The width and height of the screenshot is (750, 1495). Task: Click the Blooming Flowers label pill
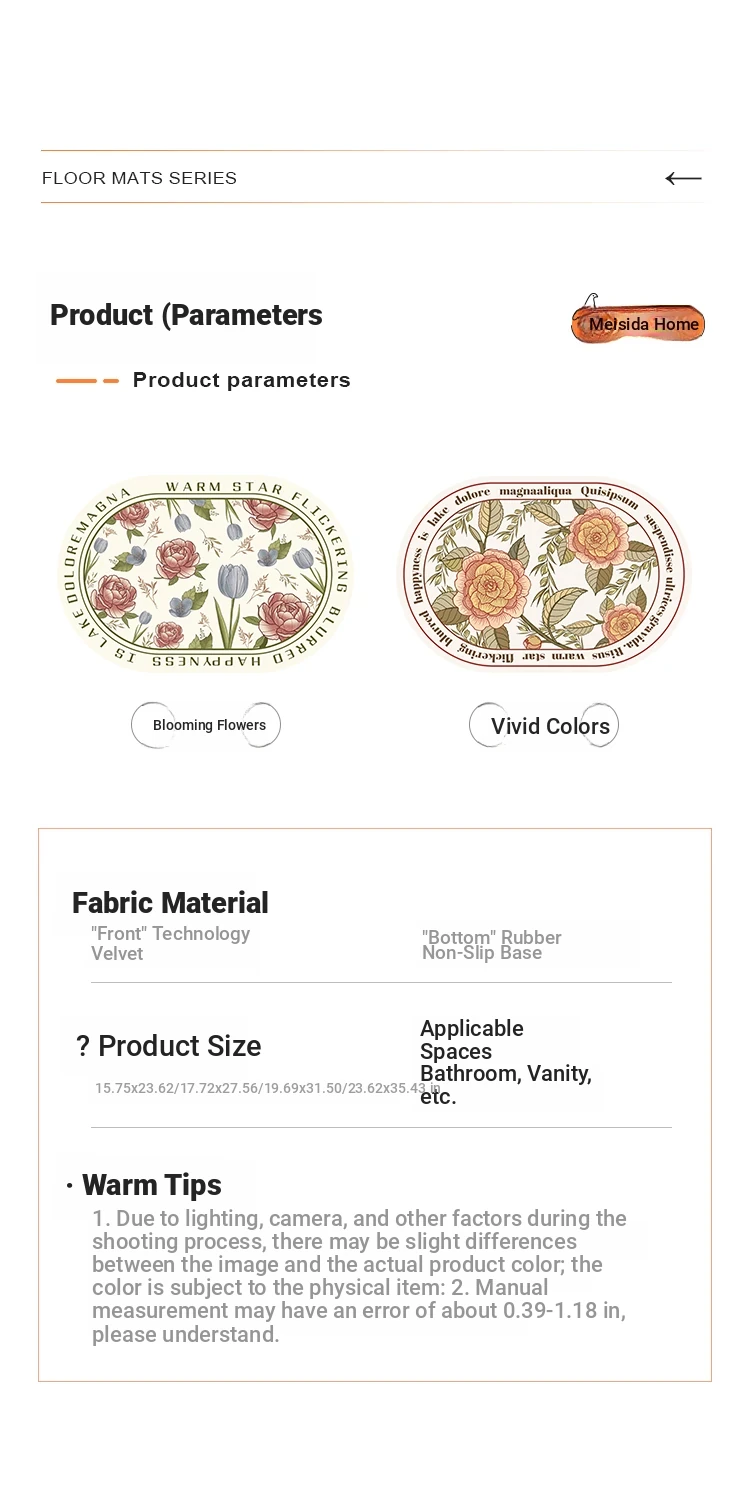click(206, 725)
